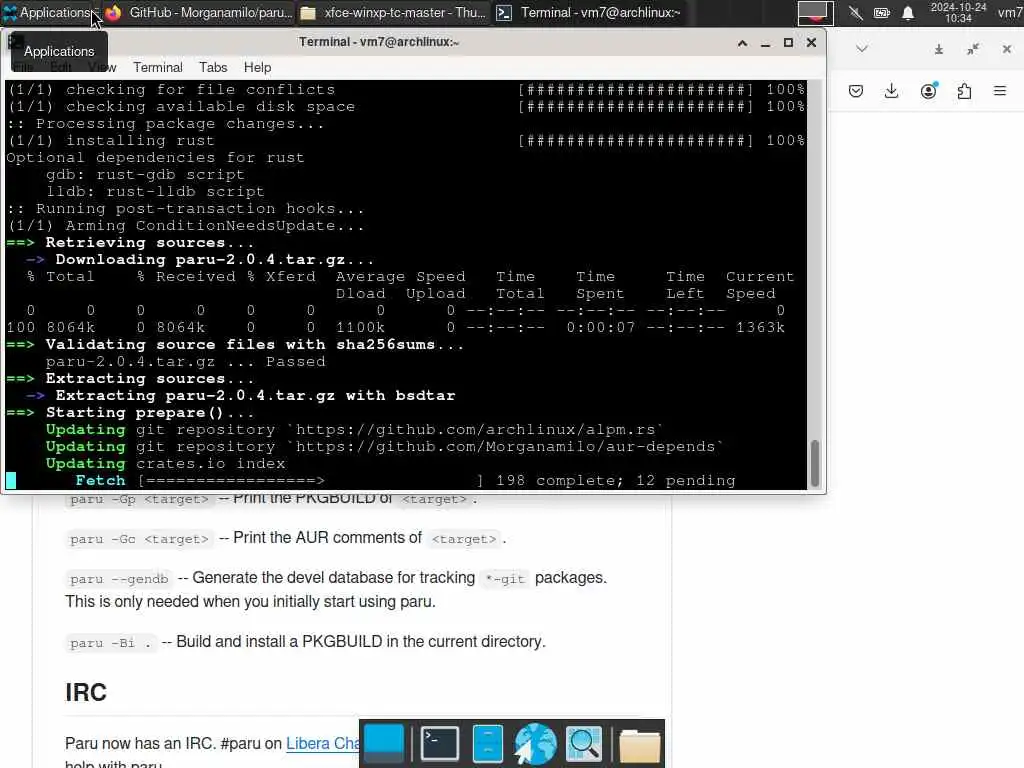Launch the Terminal emulator from the dock
Viewport: 1024px width, 768px height.
[440, 743]
